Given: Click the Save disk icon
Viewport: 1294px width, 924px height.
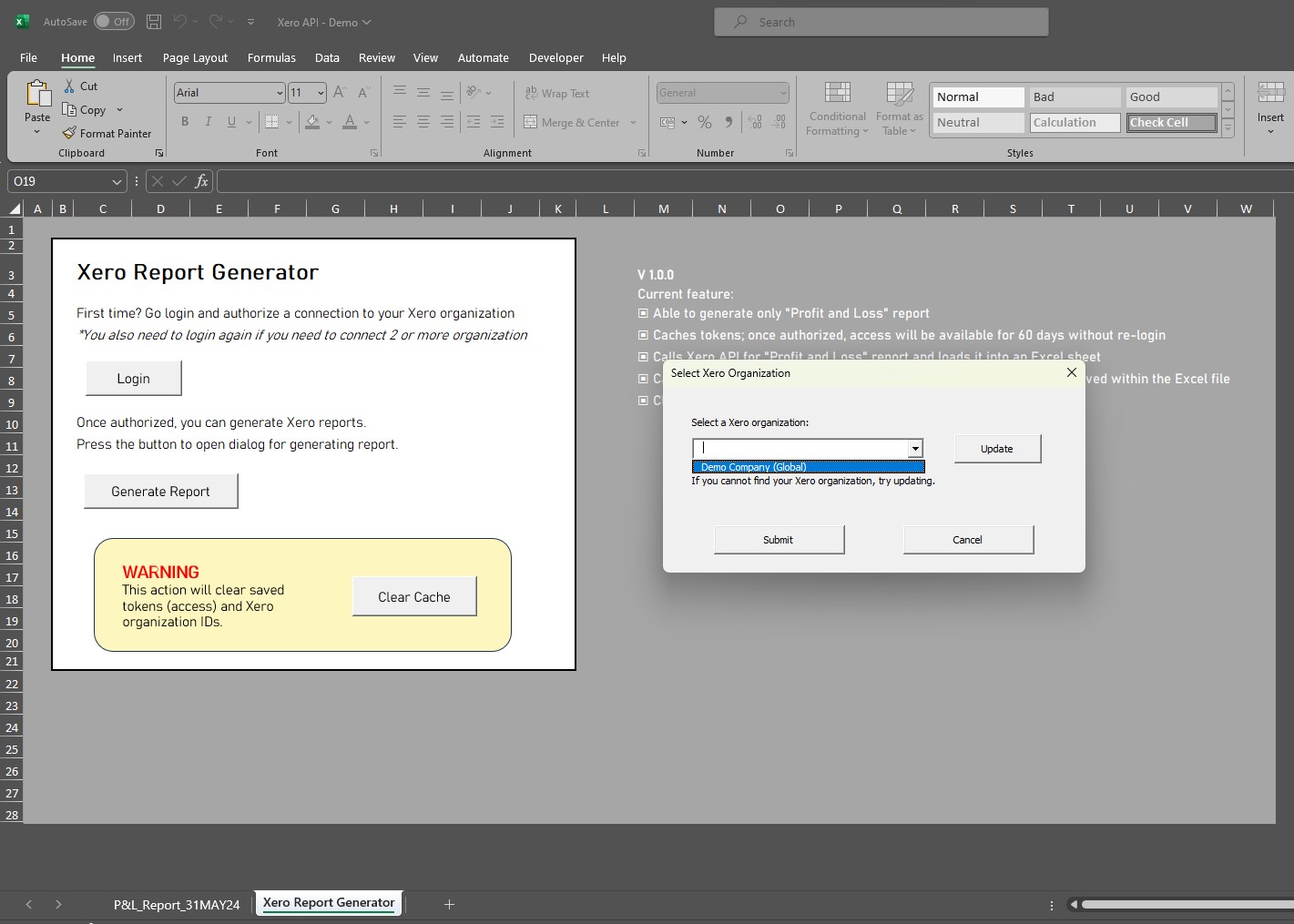Looking at the screenshot, I should [x=154, y=22].
